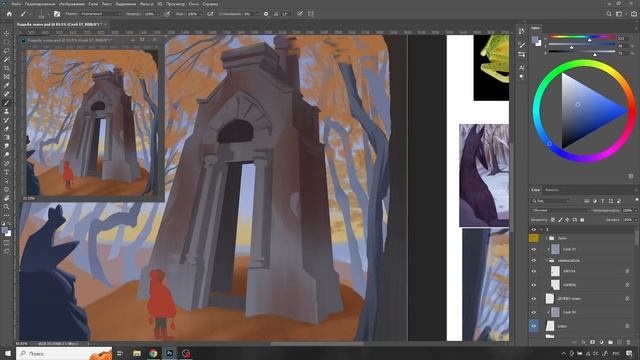This screenshot has width=640, height=360.
Task: Open the Фильтр menu
Action: [x=146, y=4]
